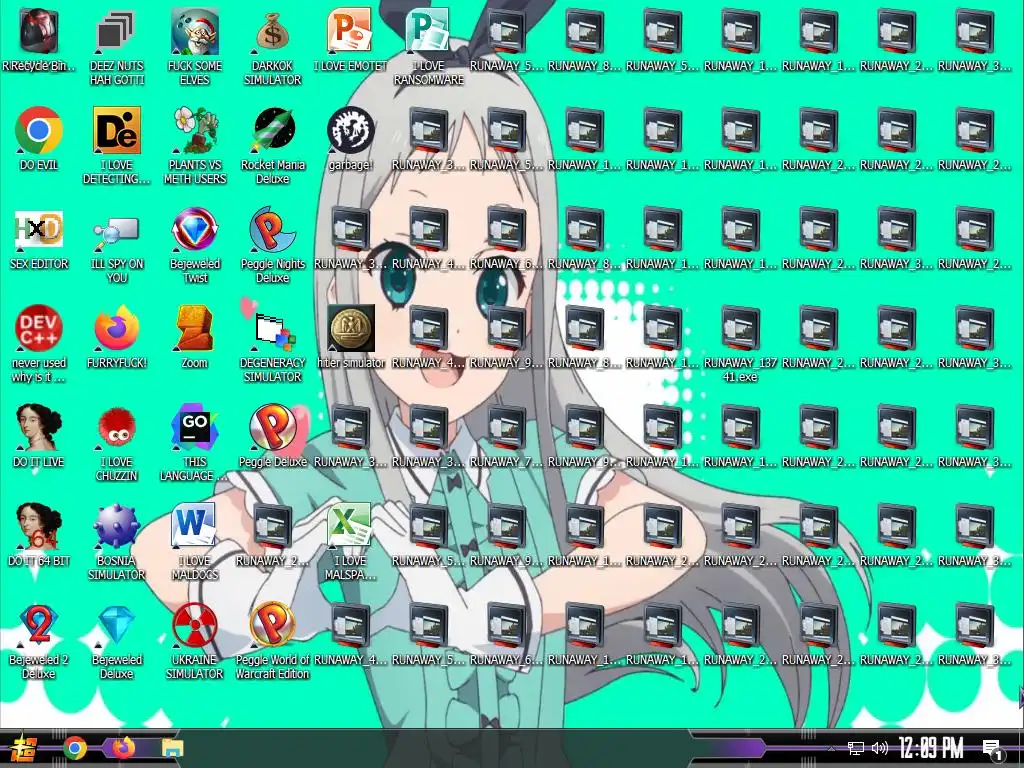Image resolution: width=1024 pixels, height=768 pixels.
Task: Select the elf icon labeled ELVES
Action: 195,31
